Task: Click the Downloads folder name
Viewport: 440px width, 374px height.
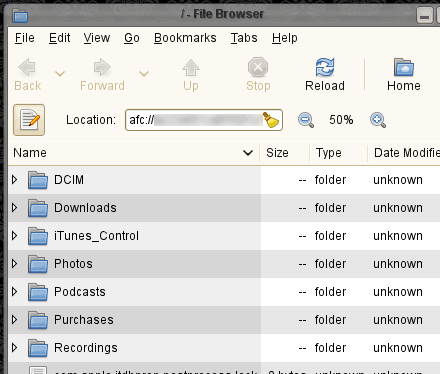Action: (x=85, y=208)
